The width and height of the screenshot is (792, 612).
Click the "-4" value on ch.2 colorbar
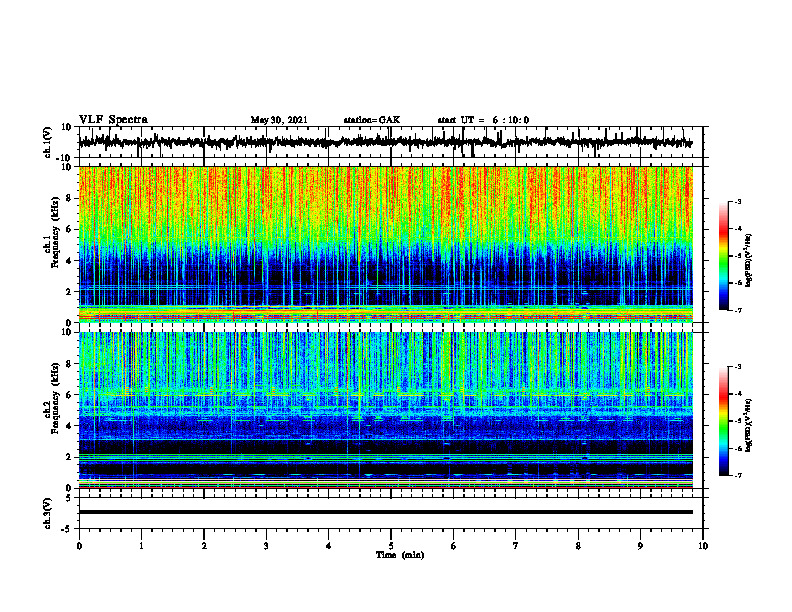point(737,394)
